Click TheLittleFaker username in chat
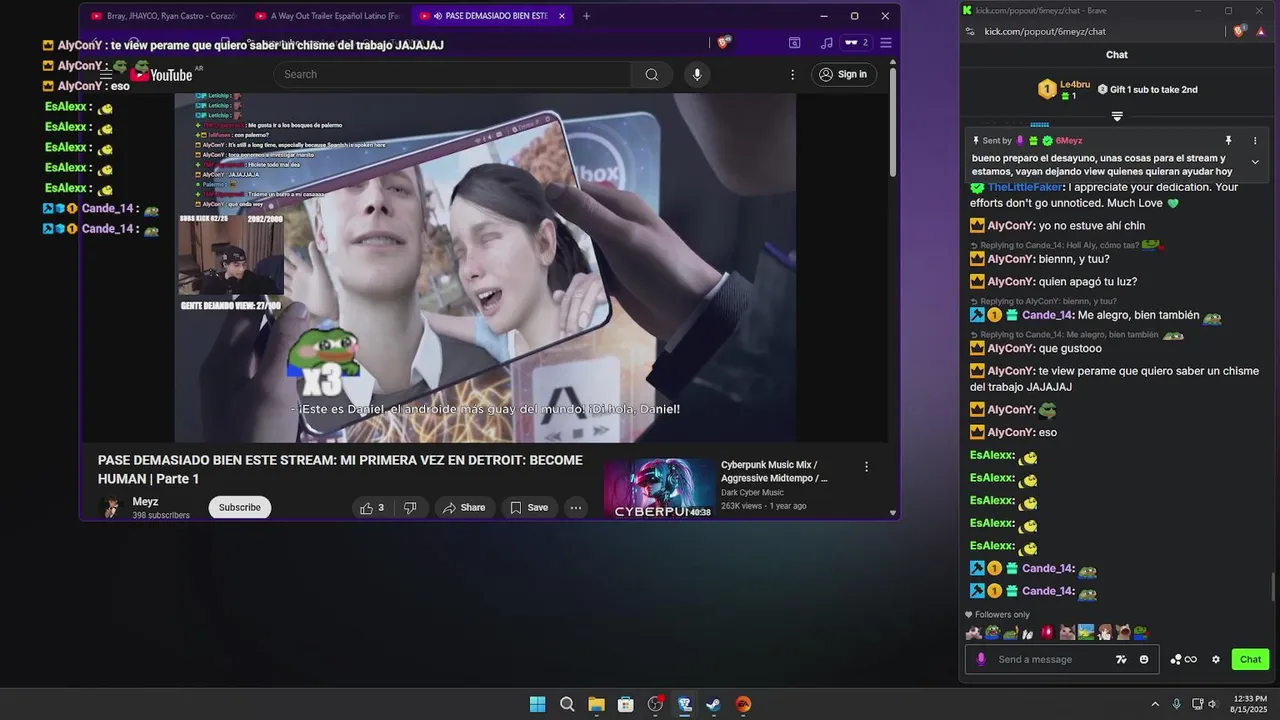This screenshot has width=1280, height=720. click(x=1025, y=187)
